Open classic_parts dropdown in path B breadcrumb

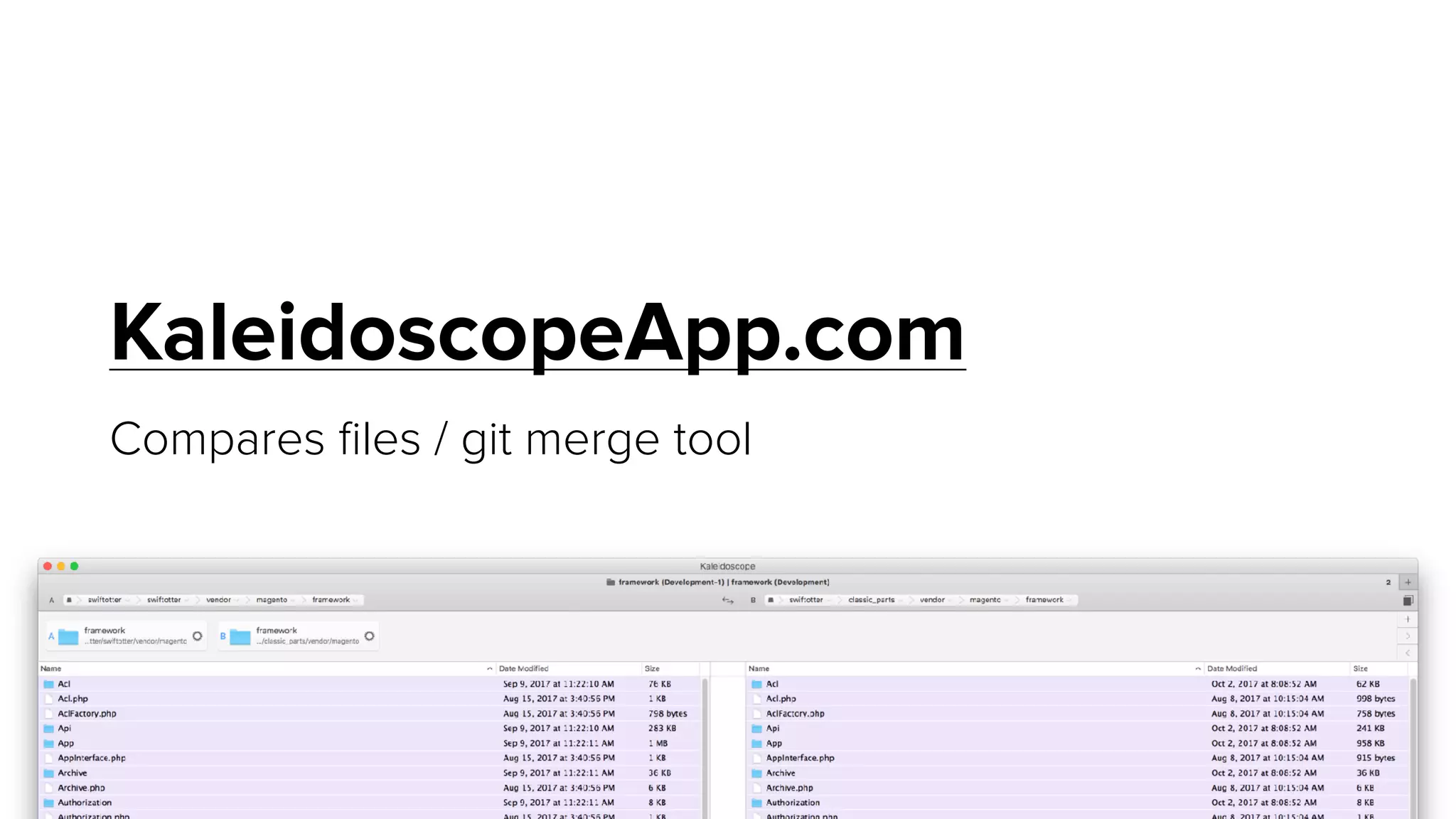coord(876,600)
